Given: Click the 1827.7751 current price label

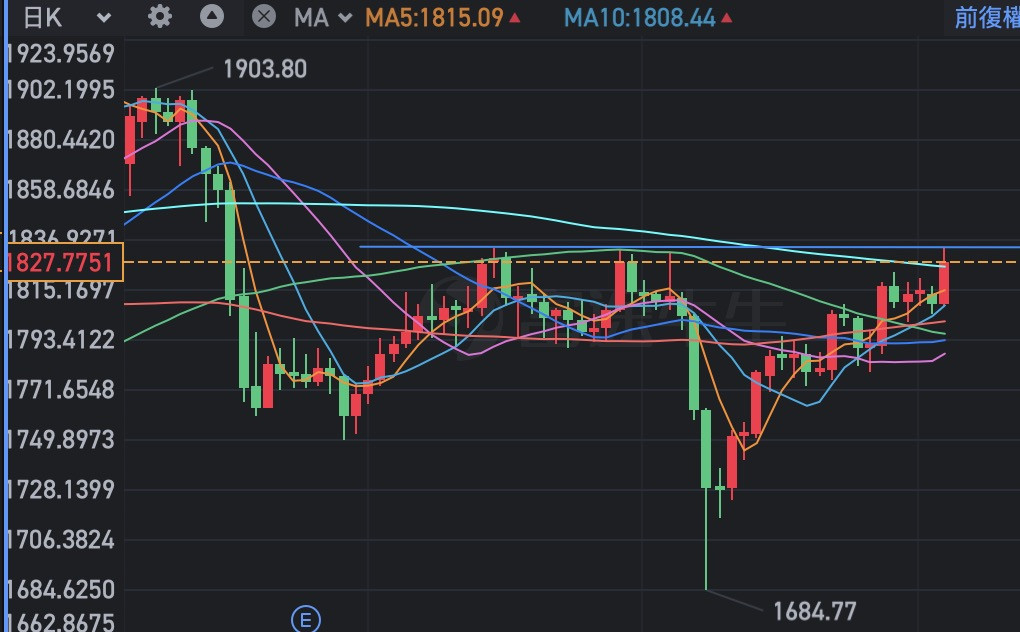Looking at the screenshot, I should pos(63,262).
